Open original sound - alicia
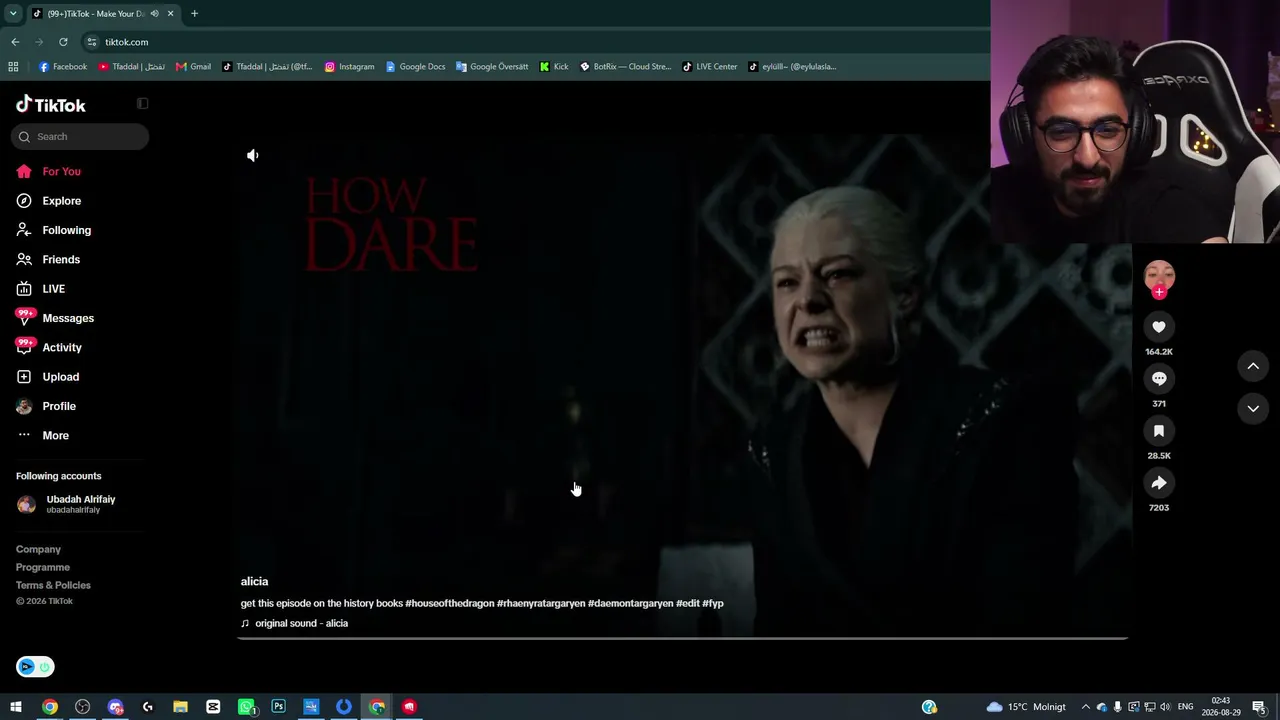 coord(301,623)
